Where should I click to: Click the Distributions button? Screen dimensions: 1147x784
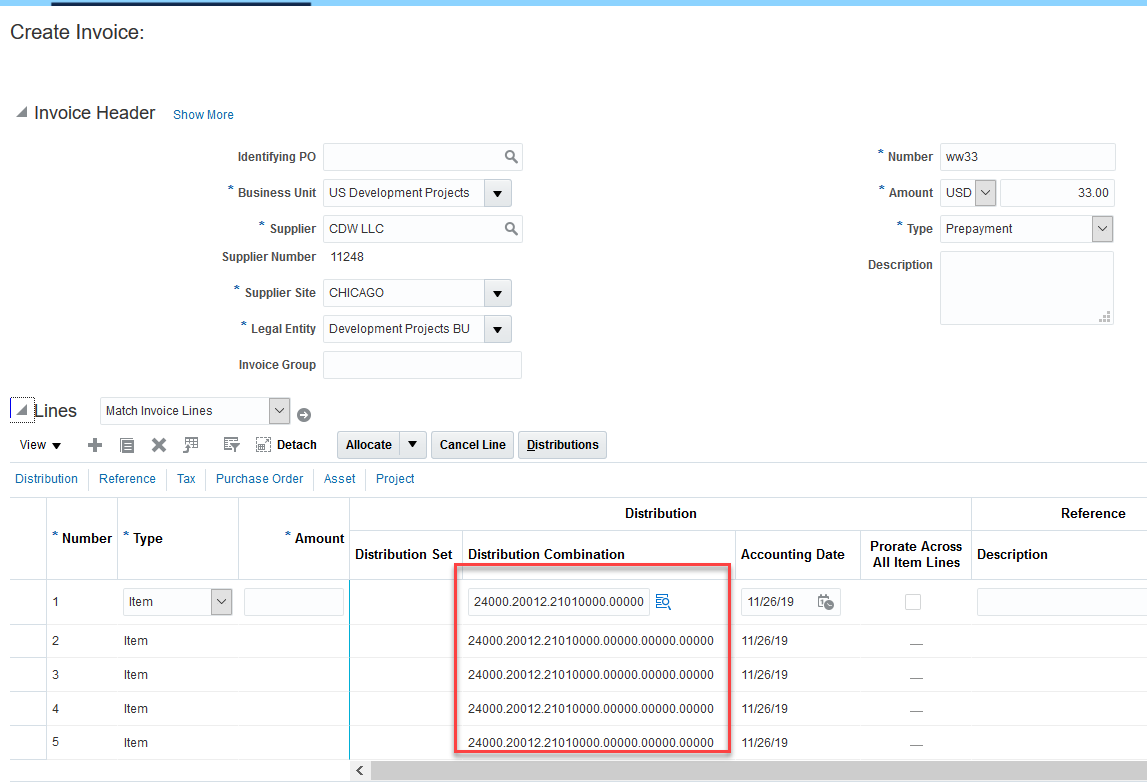[x=562, y=444]
